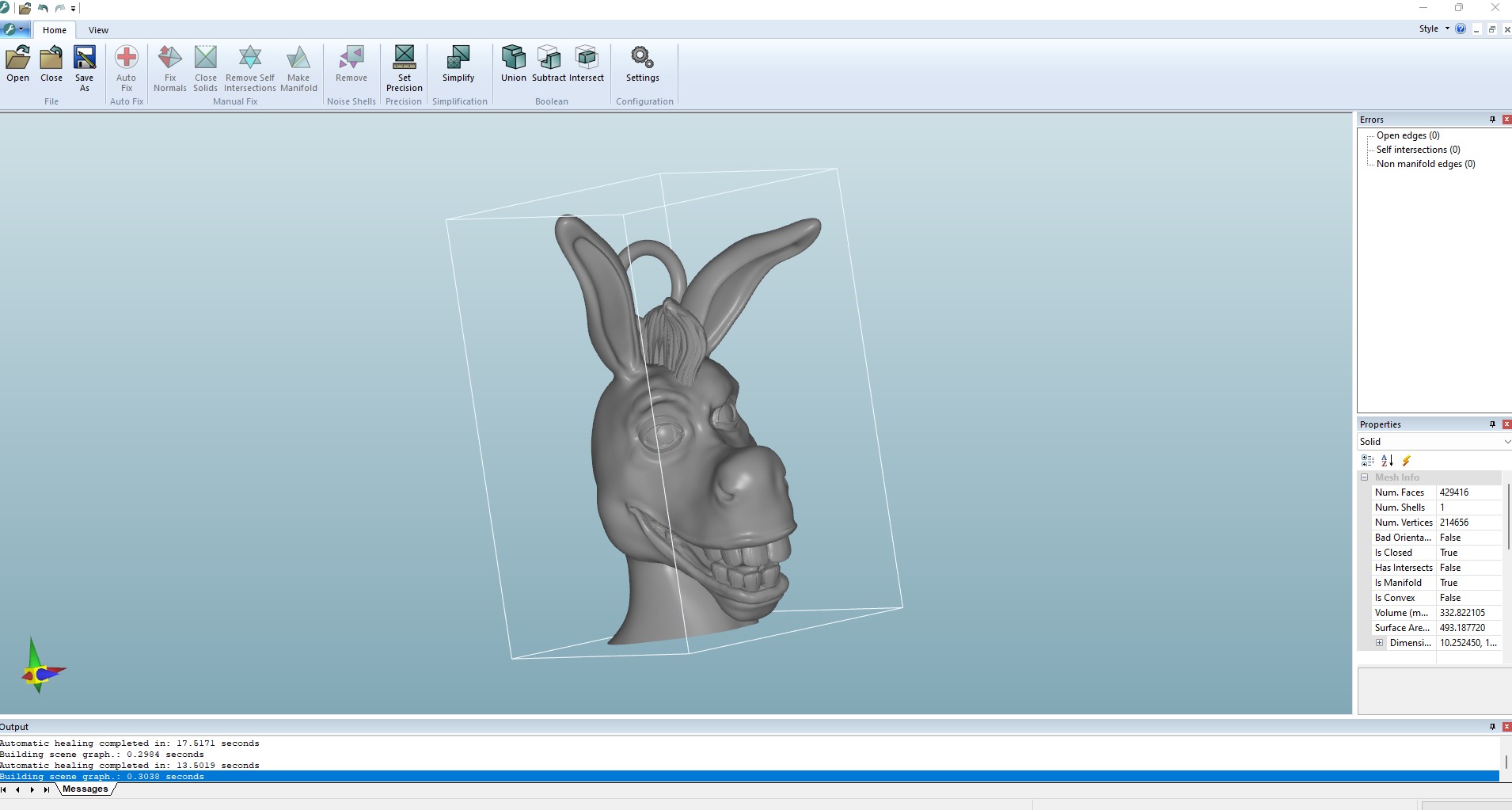Viewport: 1512px width, 810px height.
Task: Pin the Properties panel
Action: [1492, 424]
